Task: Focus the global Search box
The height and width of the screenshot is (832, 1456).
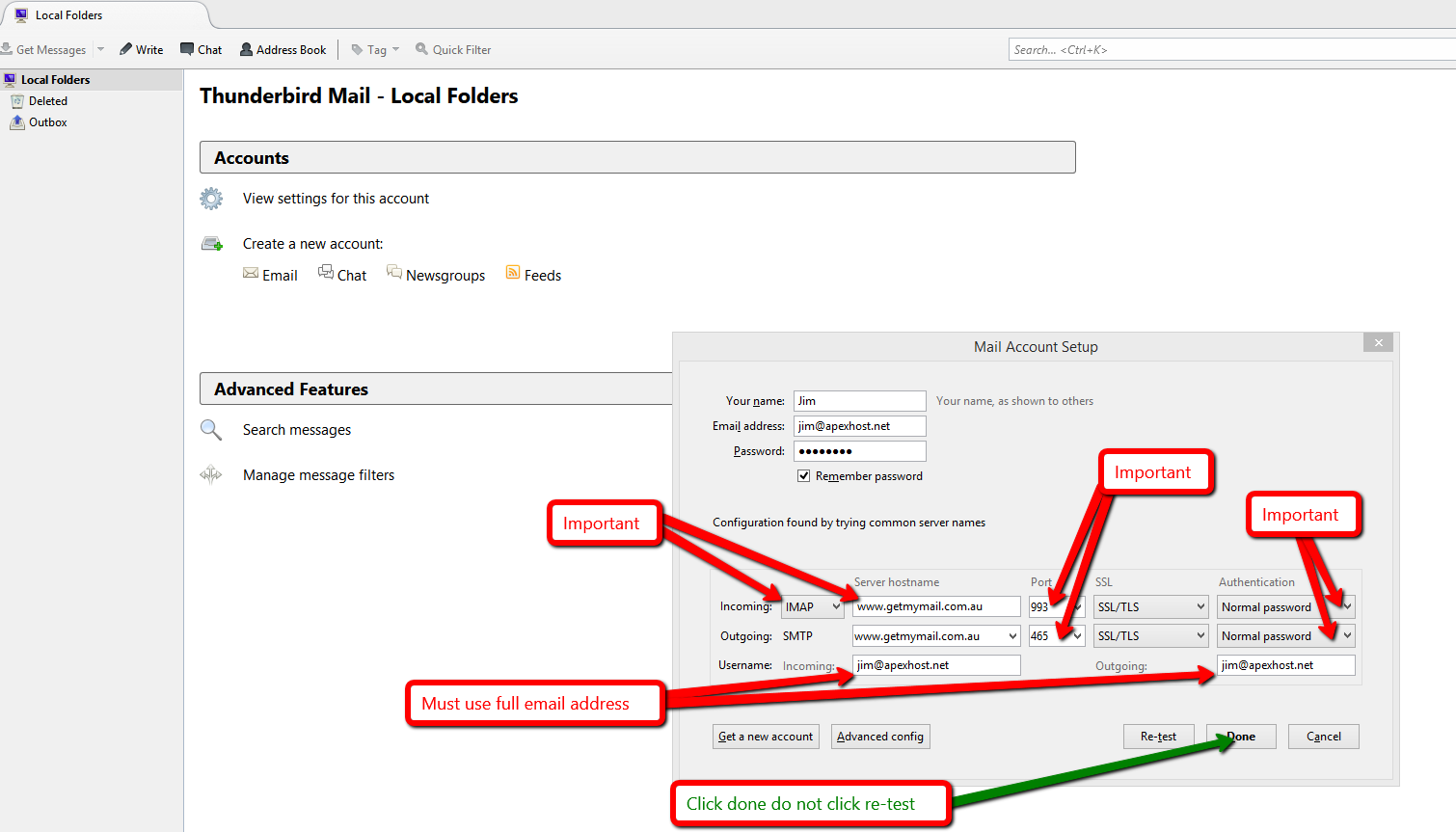Action: pos(1231,50)
